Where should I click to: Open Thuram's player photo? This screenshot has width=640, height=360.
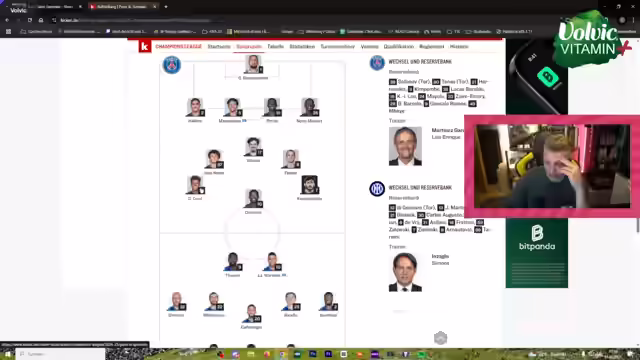pyautogui.click(x=233, y=262)
